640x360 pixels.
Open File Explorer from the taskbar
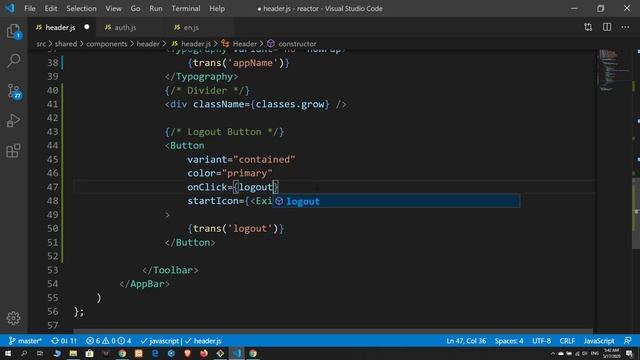pyautogui.click(x=73, y=353)
